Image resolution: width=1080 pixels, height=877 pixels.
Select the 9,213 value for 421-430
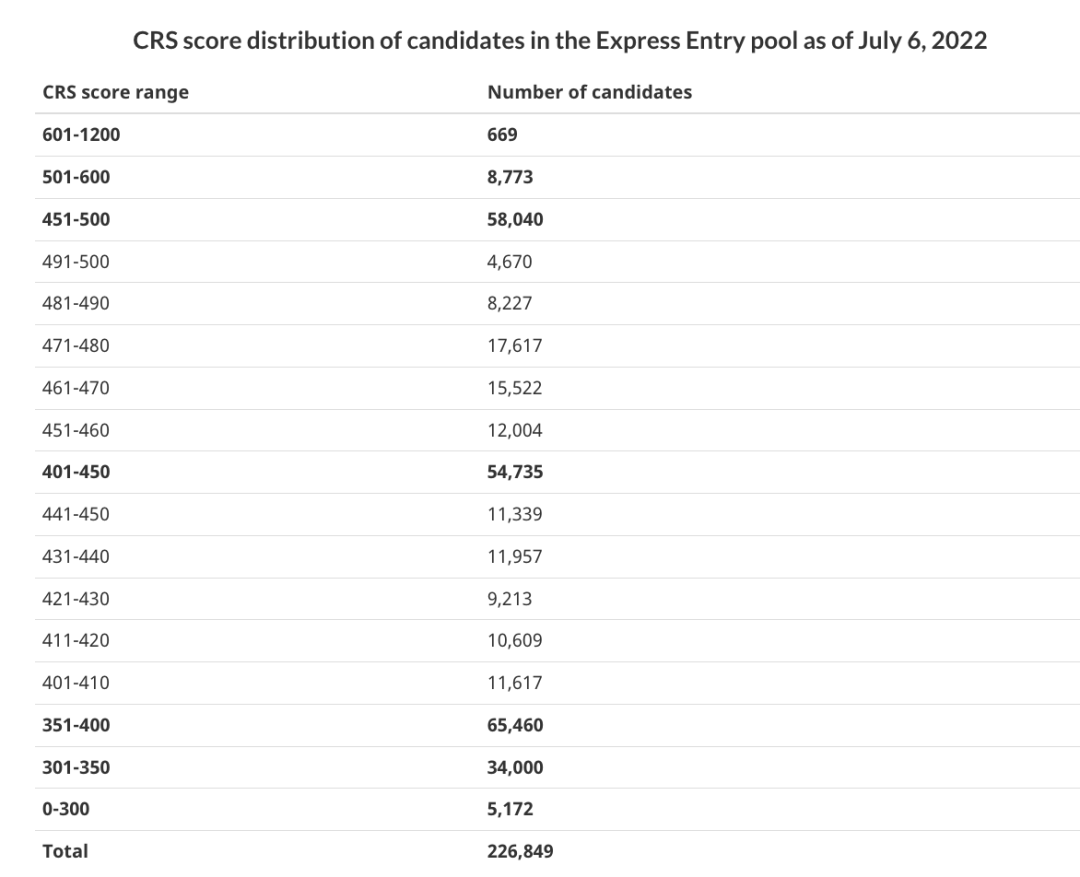tap(509, 599)
